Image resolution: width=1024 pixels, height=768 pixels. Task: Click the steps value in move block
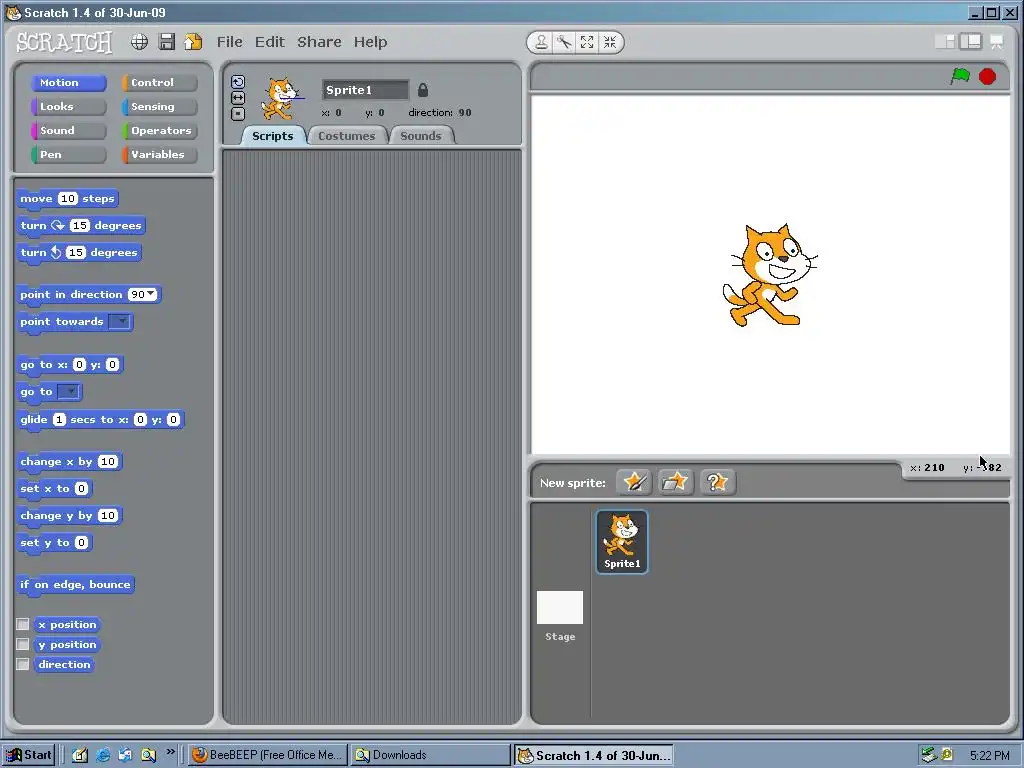point(68,199)
